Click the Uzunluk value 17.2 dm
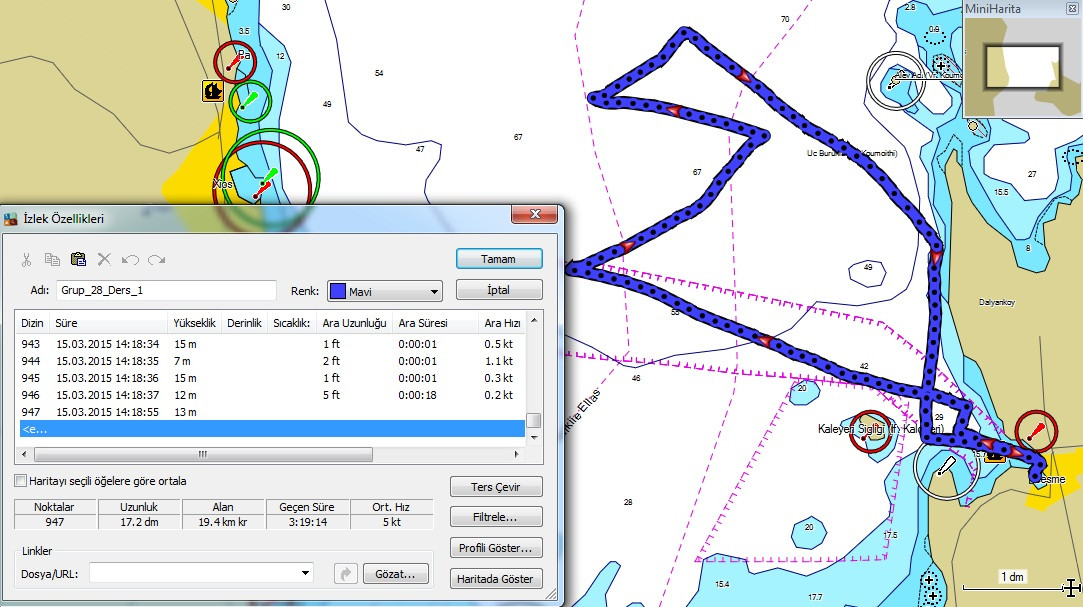1083x607 pixels. click(140, 522)
